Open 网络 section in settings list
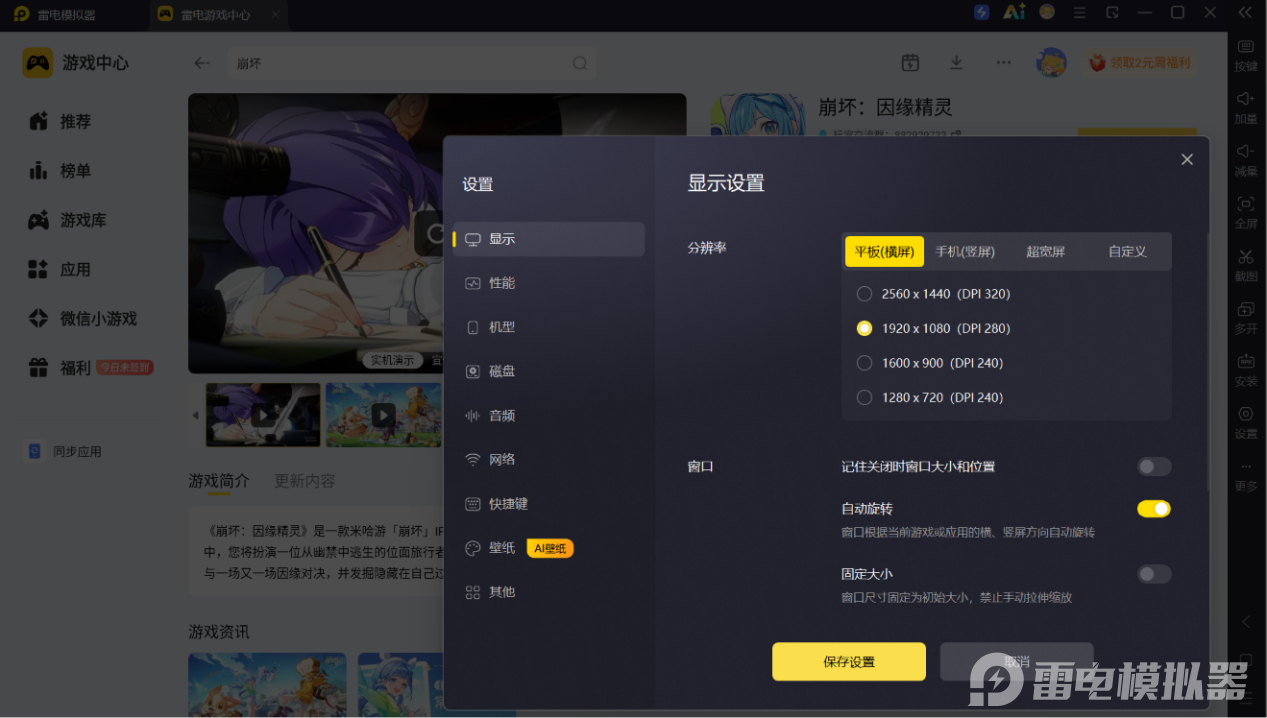1267x718 pixels. pos(548,459)
